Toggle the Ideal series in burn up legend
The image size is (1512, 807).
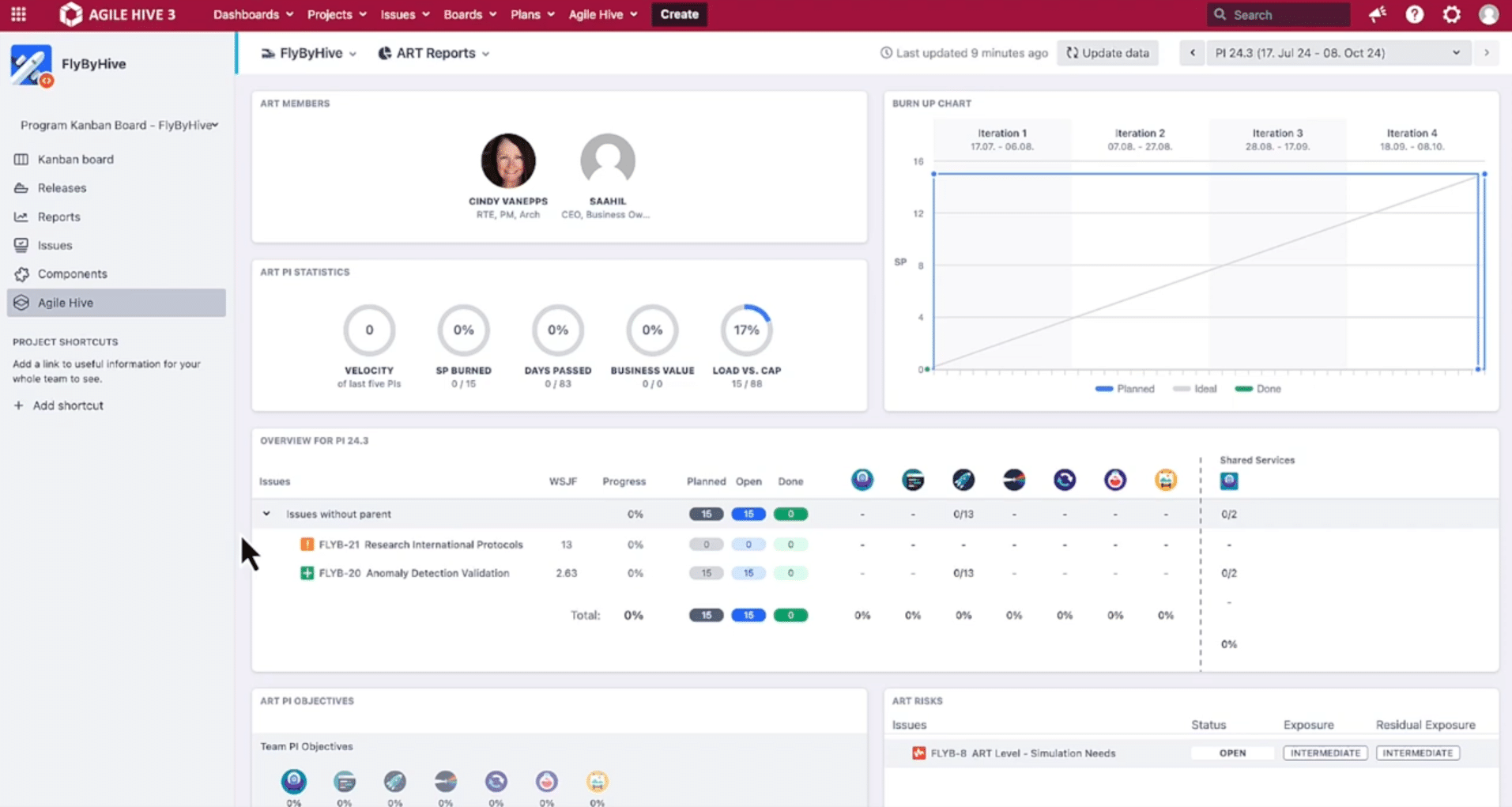pyautogui.click(x=1195, y=389)
